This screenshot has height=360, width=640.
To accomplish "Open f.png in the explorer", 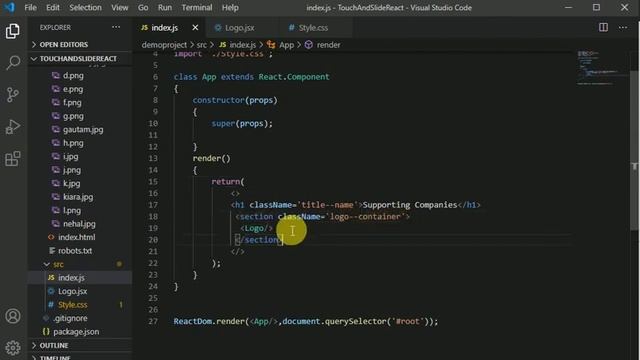I will tap(72, 102).
